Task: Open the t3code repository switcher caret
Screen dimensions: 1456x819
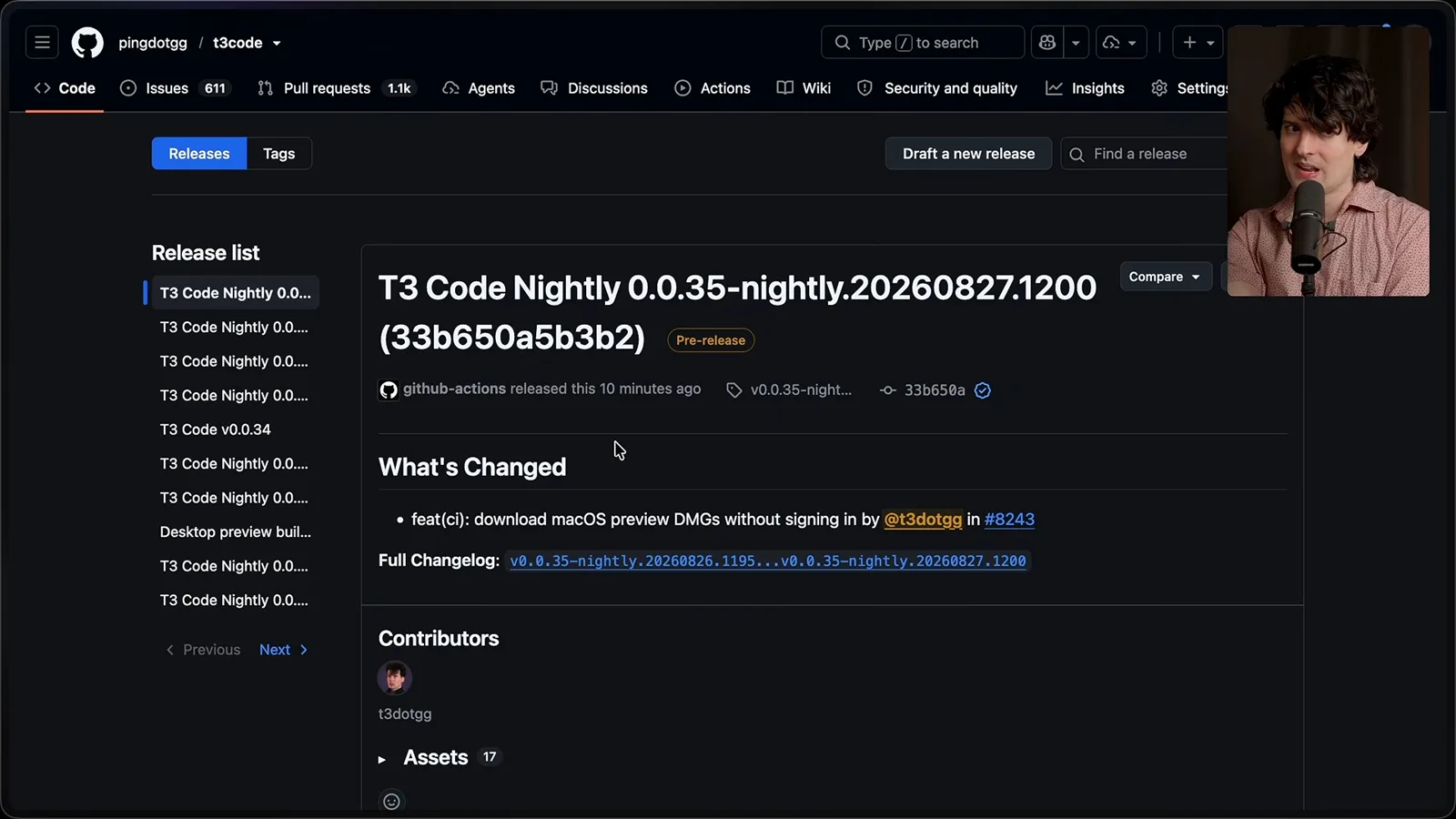Action: (277, 43)
